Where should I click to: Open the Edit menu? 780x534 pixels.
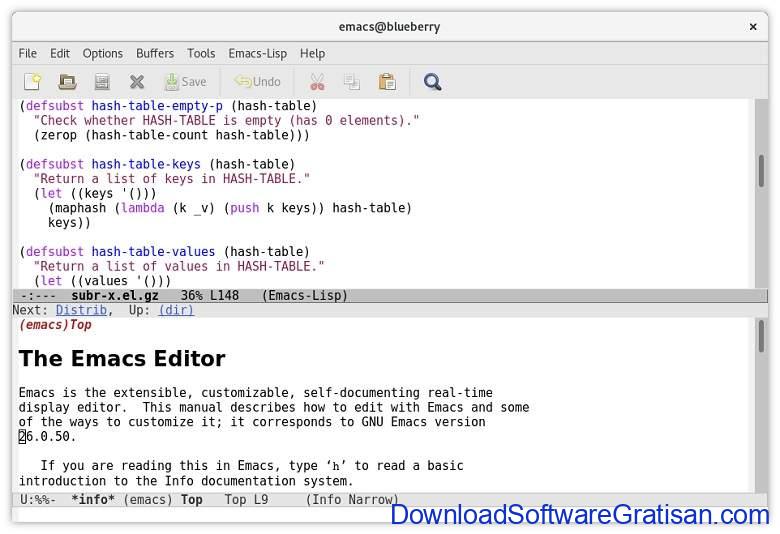coord(60,53)
